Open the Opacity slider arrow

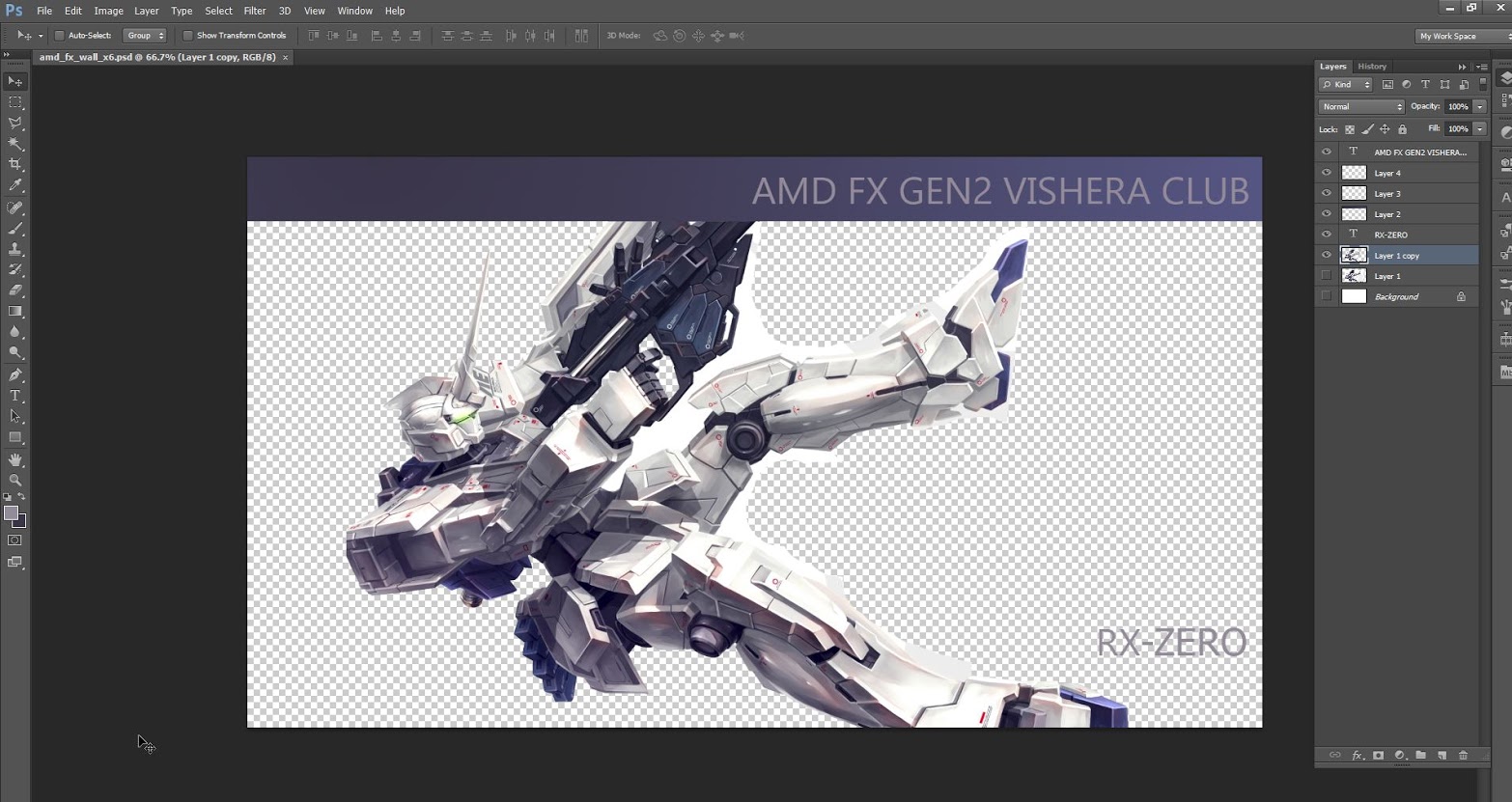(1479, 106)
